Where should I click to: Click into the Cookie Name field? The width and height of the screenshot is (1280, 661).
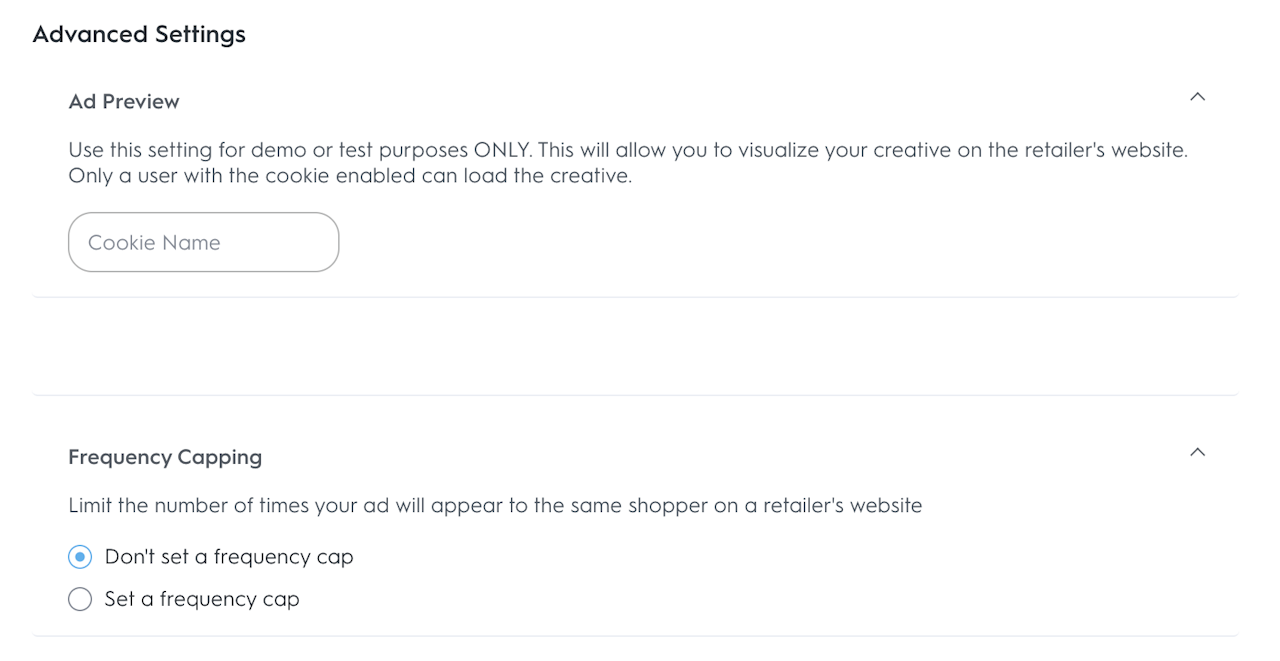203,242
